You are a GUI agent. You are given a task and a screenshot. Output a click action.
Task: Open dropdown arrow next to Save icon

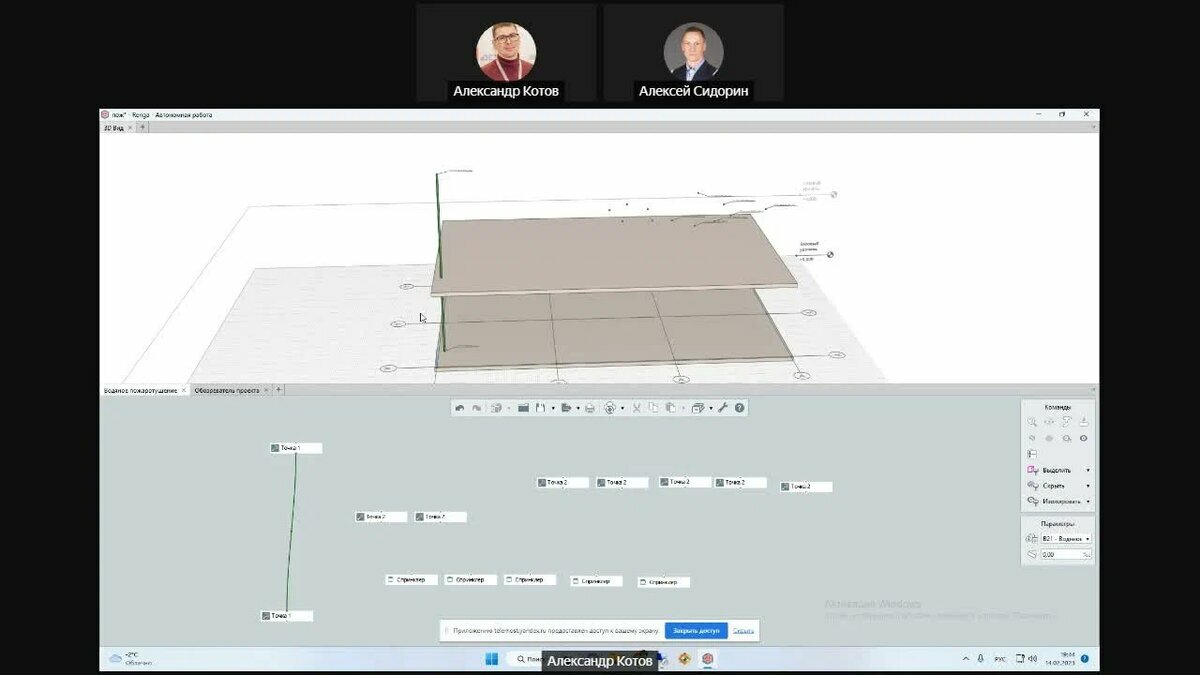(x=553, y=408)
